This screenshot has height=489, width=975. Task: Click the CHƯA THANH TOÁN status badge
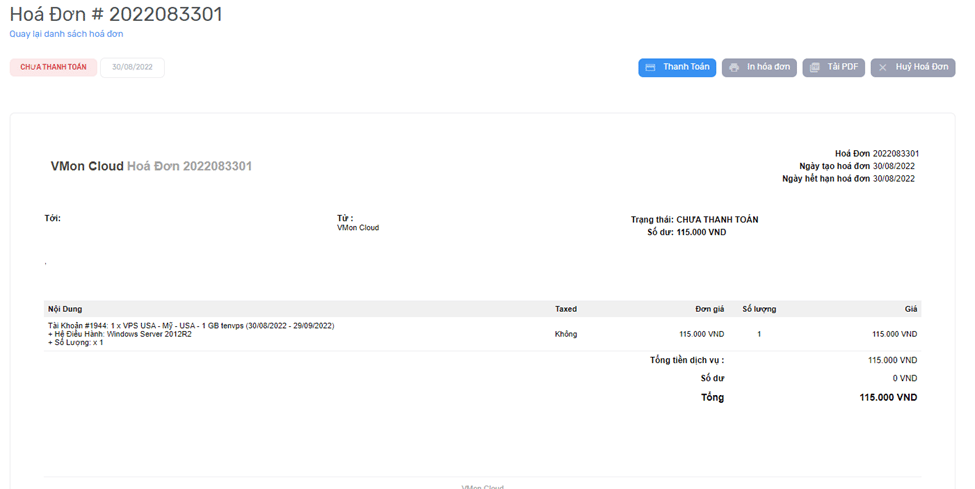pyautogui.click(x=54, y=68)
